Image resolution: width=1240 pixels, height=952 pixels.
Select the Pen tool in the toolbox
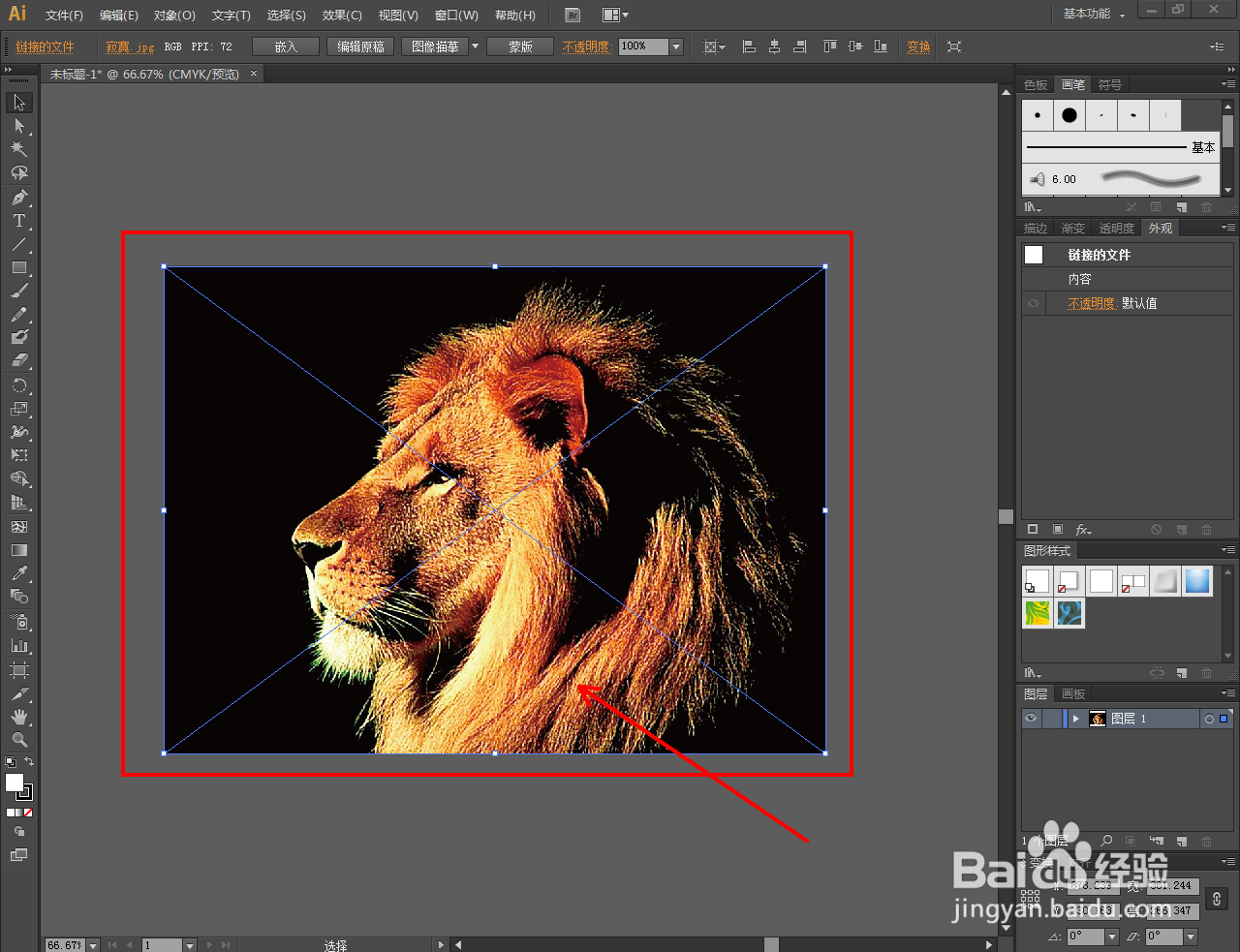(x=18, y=198)
